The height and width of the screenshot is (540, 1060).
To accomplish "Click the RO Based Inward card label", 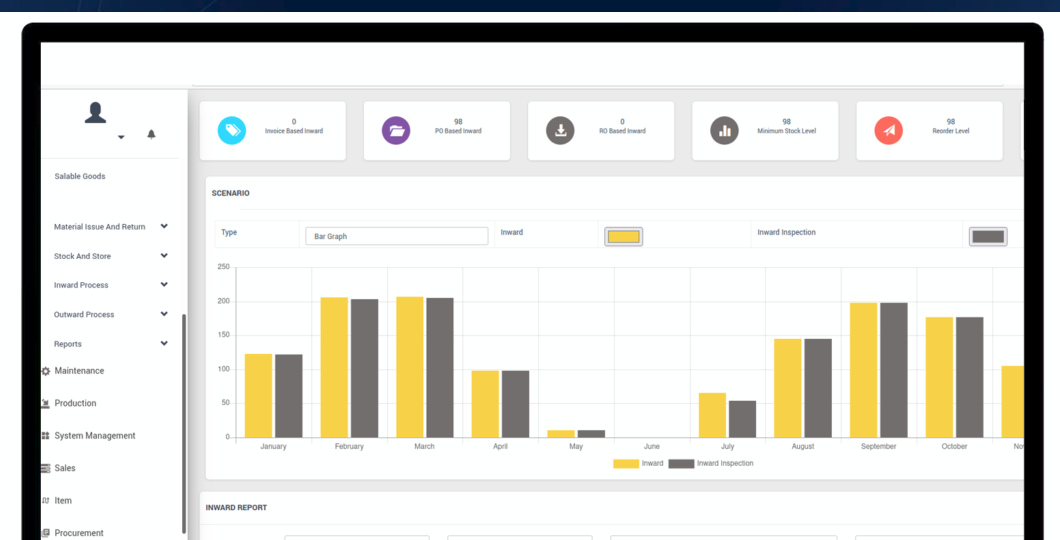I will tap(622, 131).
